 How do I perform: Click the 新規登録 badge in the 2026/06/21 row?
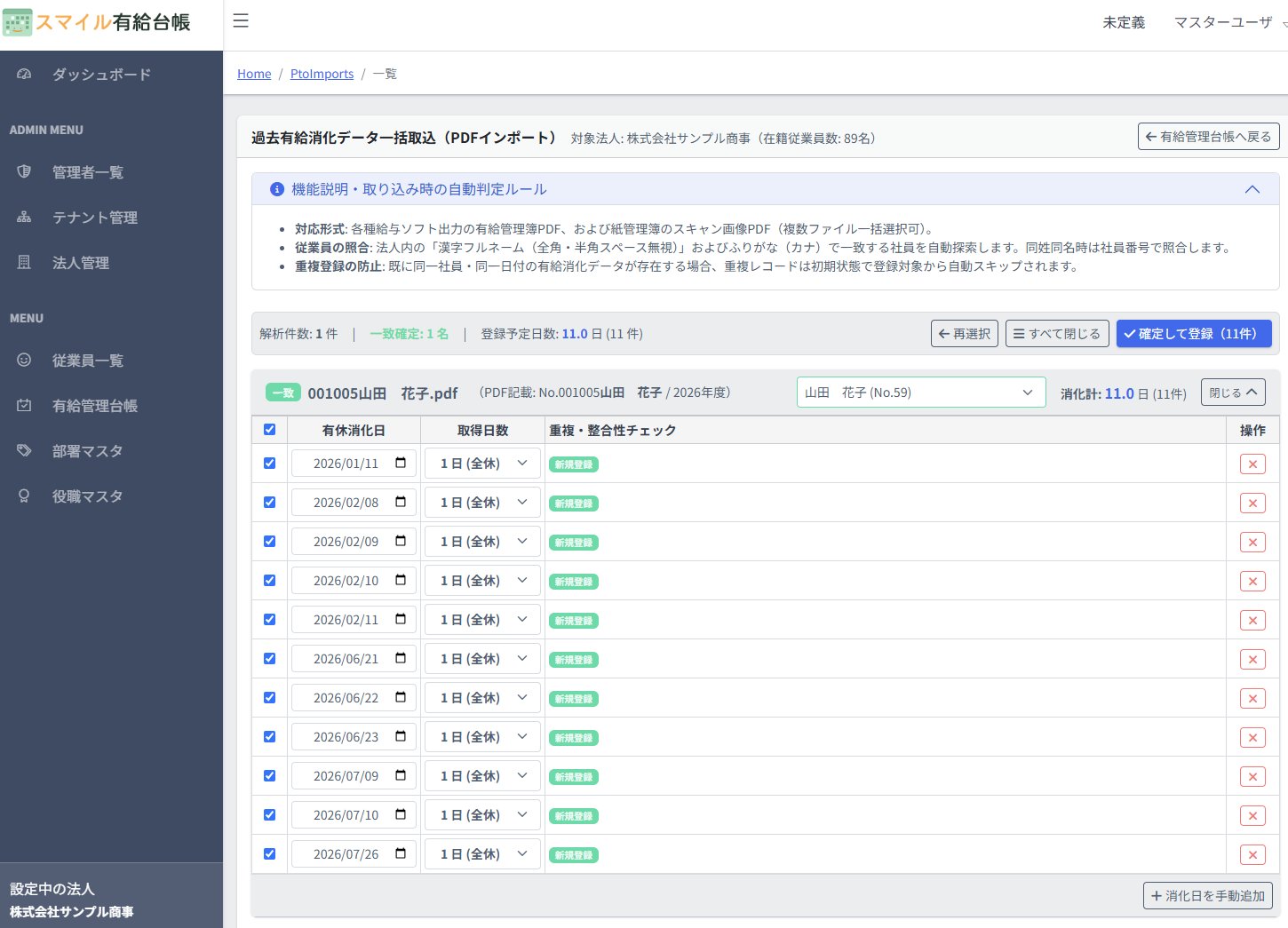[x=574, y=660]
